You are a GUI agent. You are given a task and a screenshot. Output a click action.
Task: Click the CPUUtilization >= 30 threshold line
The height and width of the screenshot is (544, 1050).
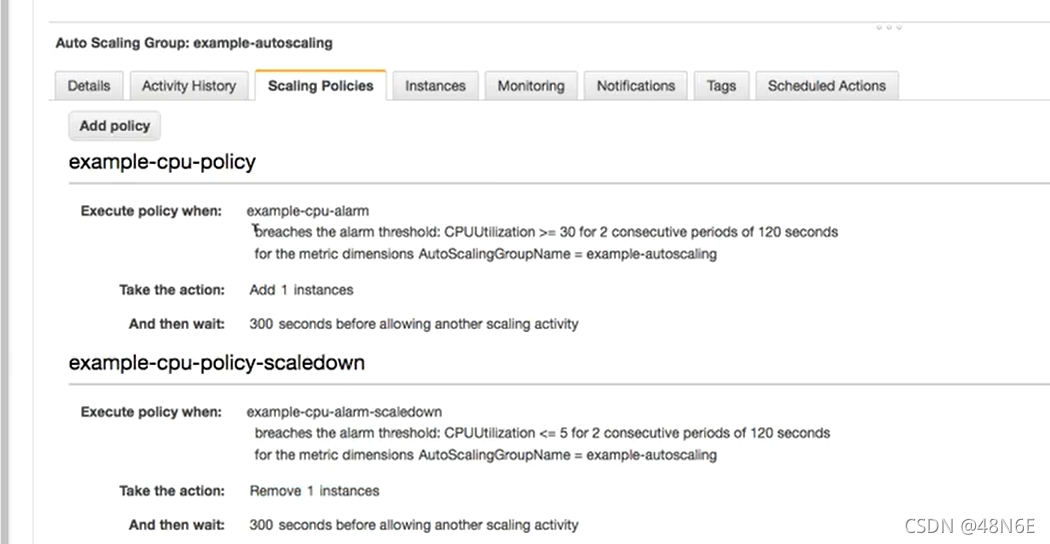click(x=546, y=232)
